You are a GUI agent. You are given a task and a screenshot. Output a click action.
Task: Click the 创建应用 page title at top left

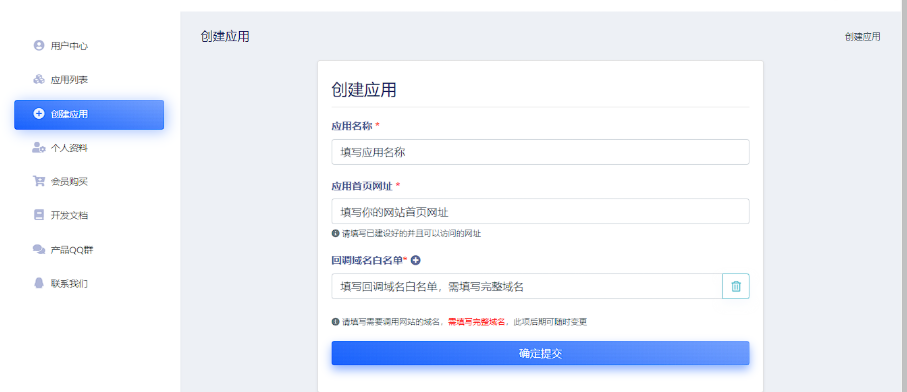point(225,36)
